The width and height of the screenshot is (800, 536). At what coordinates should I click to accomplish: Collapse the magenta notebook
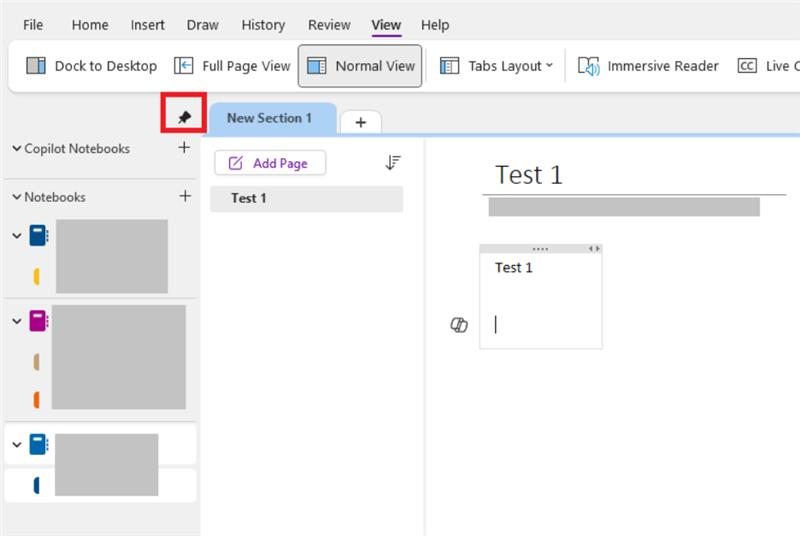point(17,321)
